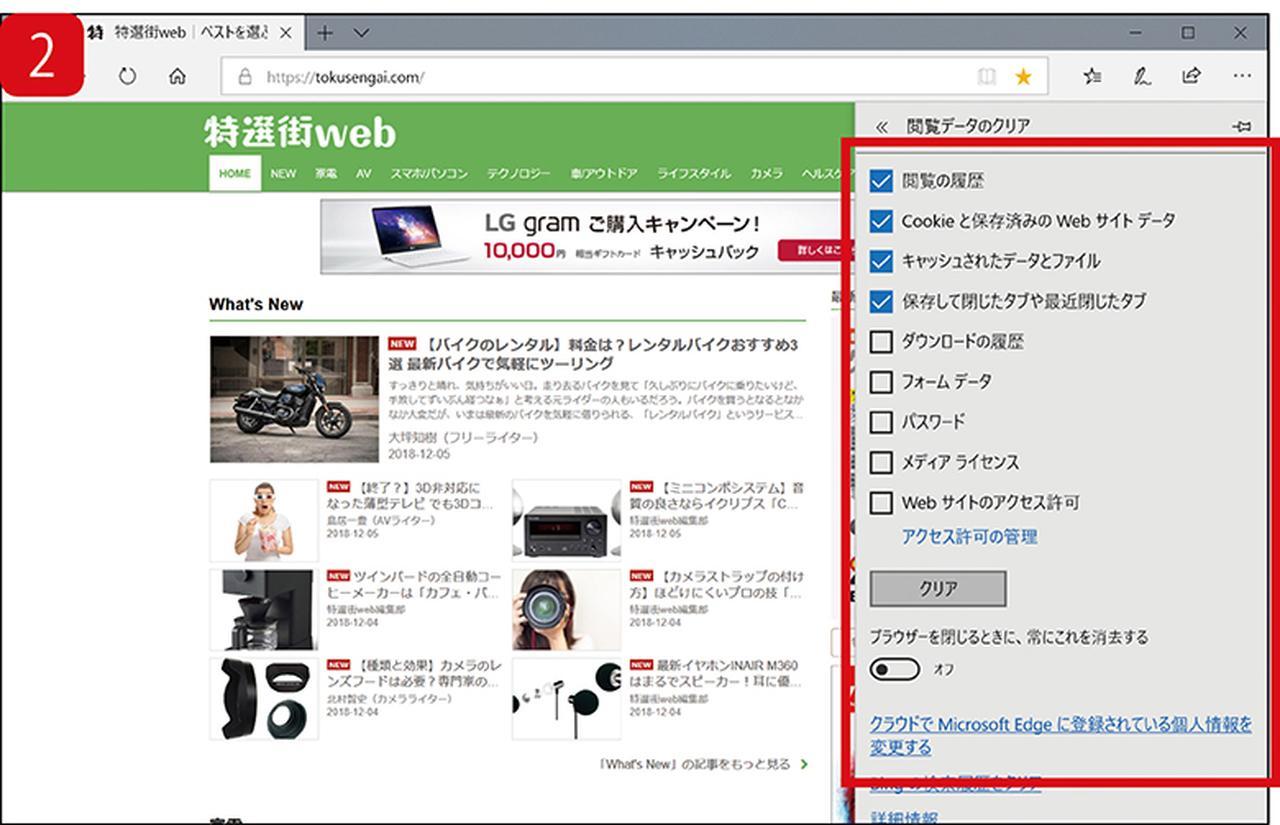This screenshot has height=825, width=1280.
Task: Open reading view book icon
Action: coord(986,76)
